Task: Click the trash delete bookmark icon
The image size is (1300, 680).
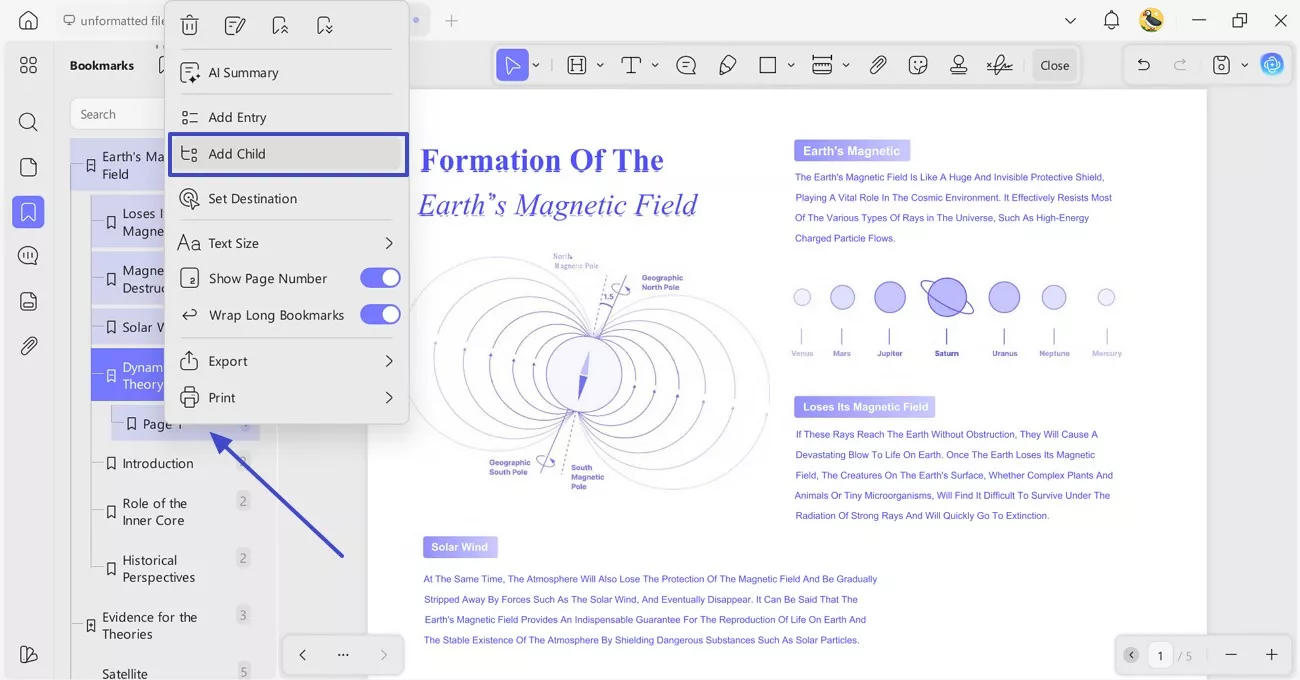Action: pos(190,26)
